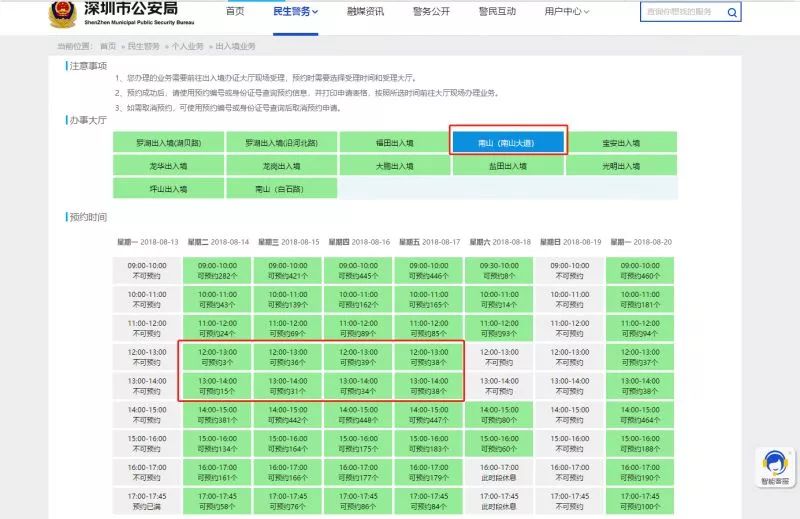Click 个人业务 breadcrumb link
This screenshot has width=800, height=519.
pyautogui.click(x=187, y=46)
